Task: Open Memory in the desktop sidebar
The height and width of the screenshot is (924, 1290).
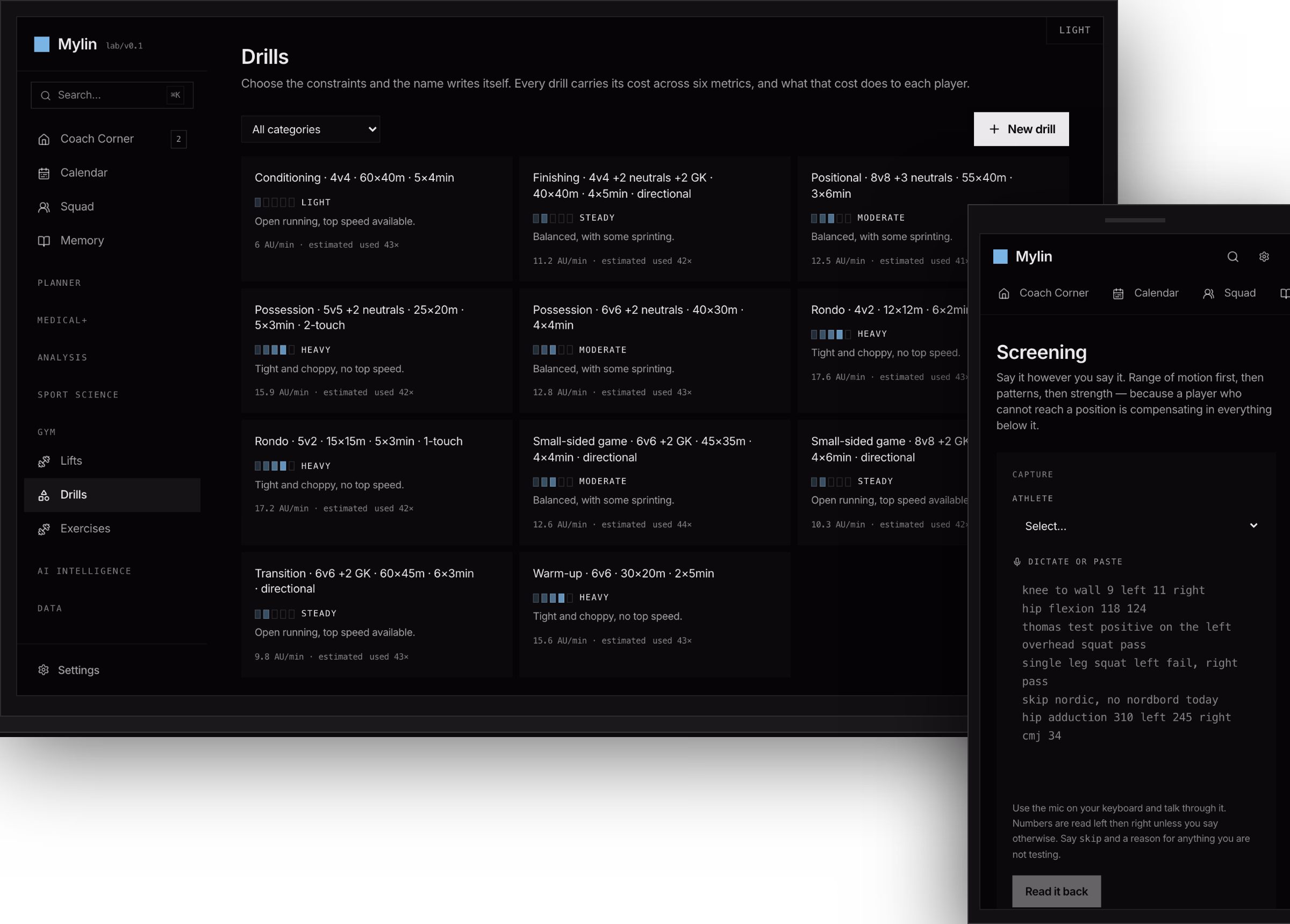Action: [112, 241]
